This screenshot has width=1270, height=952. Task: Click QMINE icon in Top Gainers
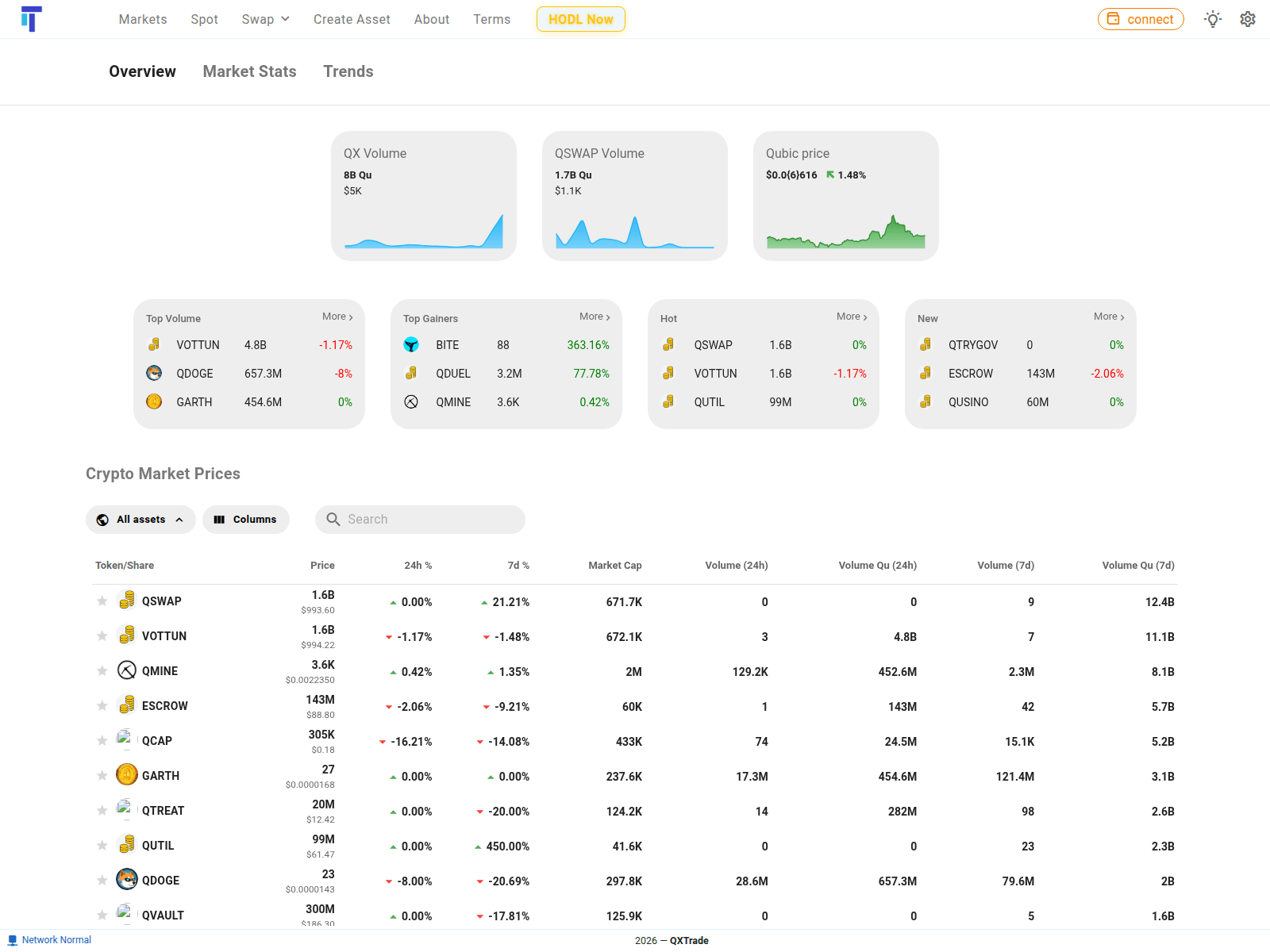[411, 401]
